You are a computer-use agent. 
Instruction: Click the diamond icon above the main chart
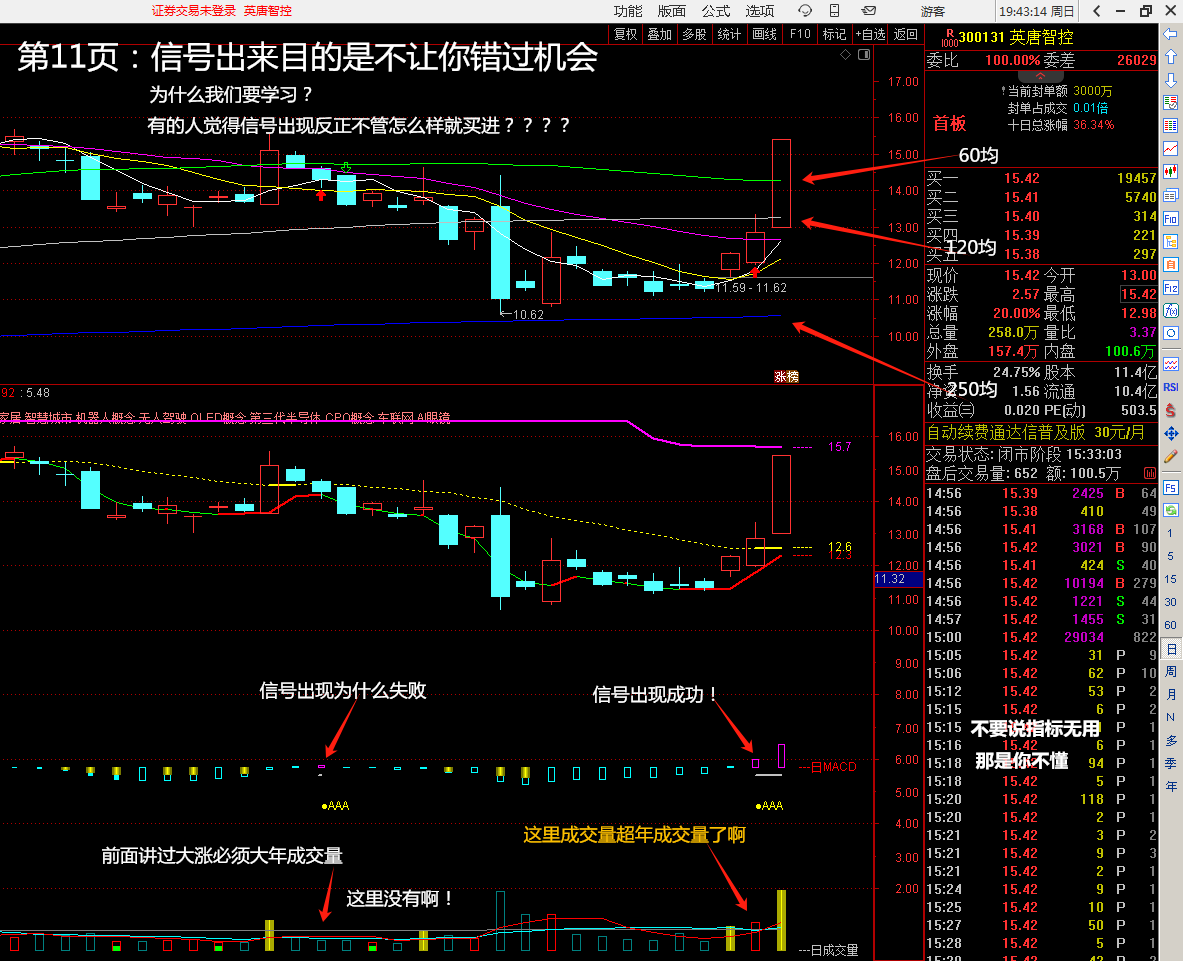tap(845, 54)
